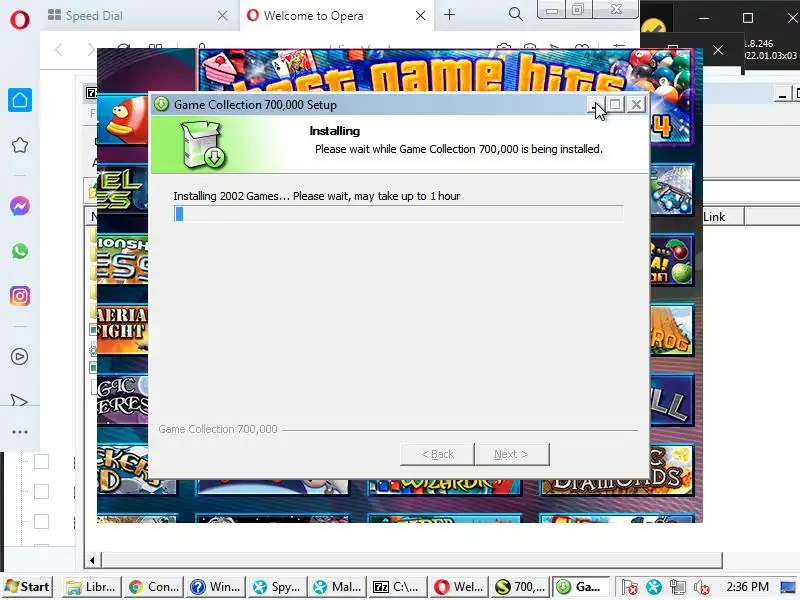Viewport: 800px width, 600px height.
Task: Switch to Libraries taskbar button
Action: click(x=92, y=587)
